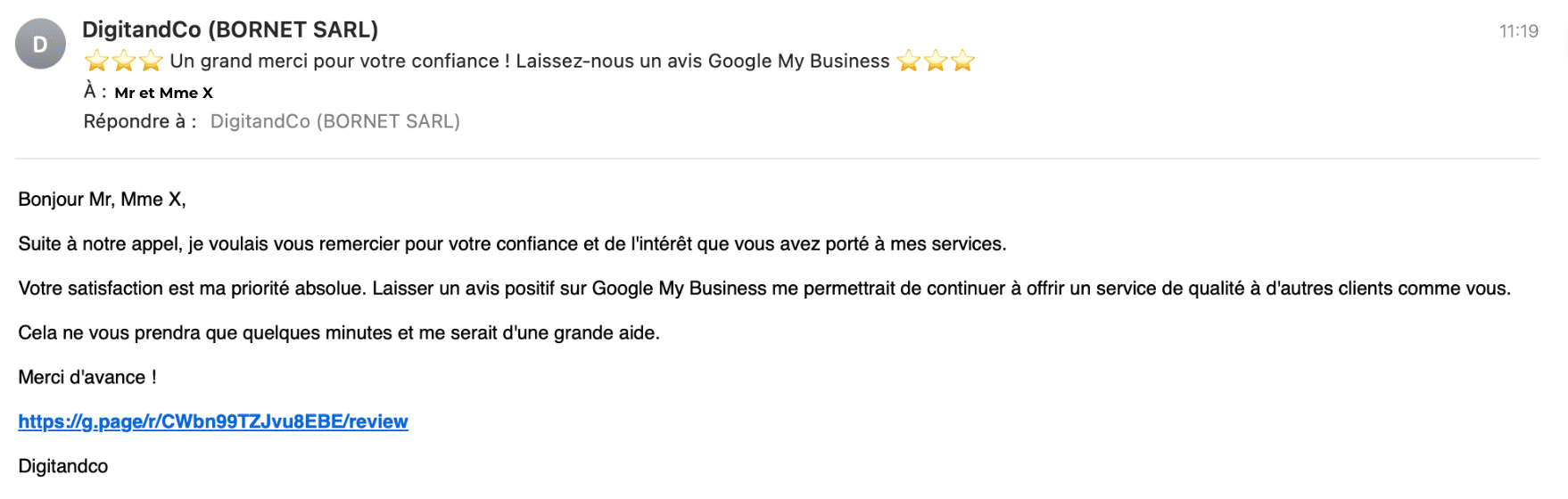
Task: Click the middle star emoji before the subject
Action: (x=124, y=61)
